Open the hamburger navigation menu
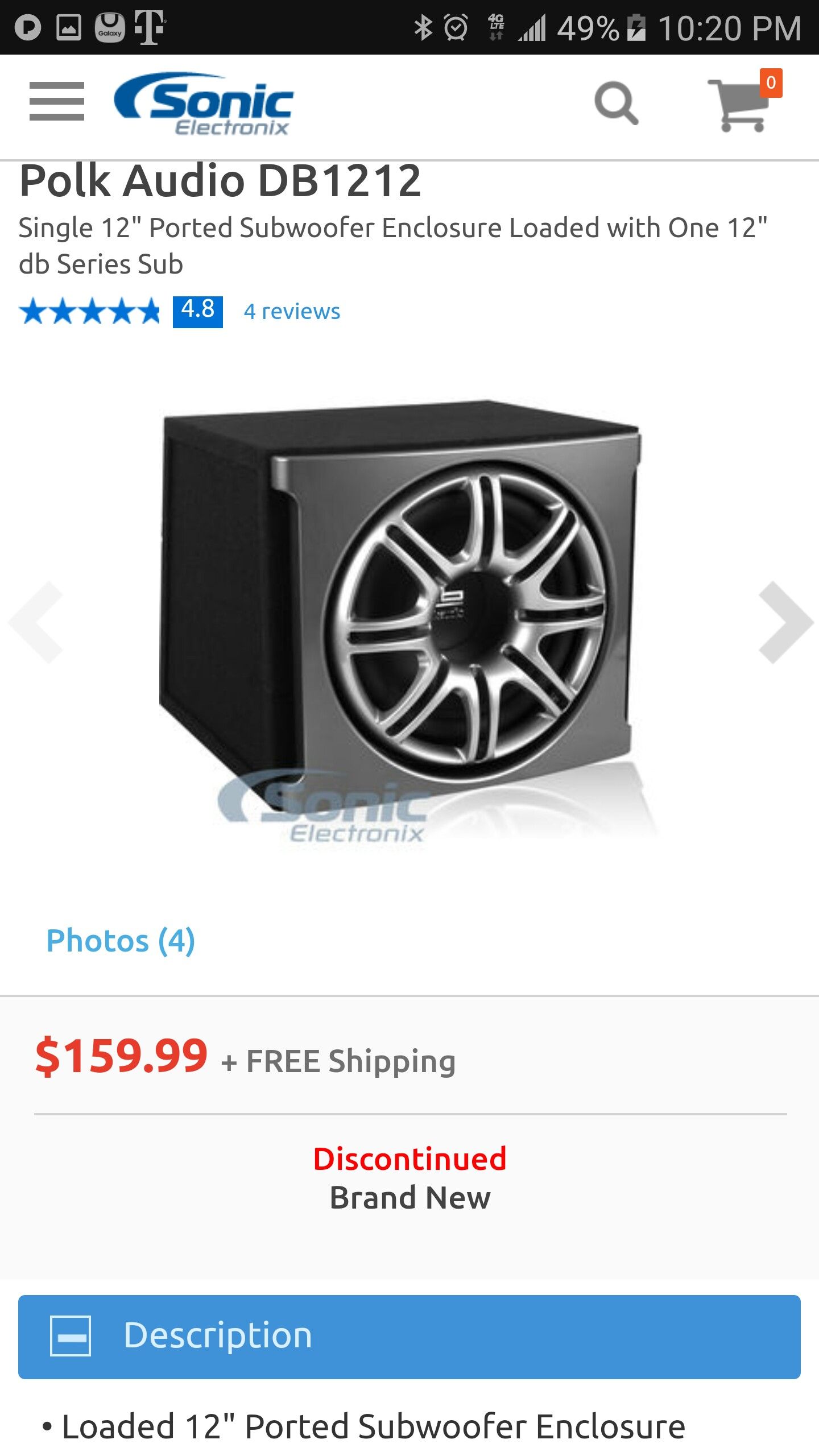The width and height of the screenshot is (819, 1456). [57, 101]
